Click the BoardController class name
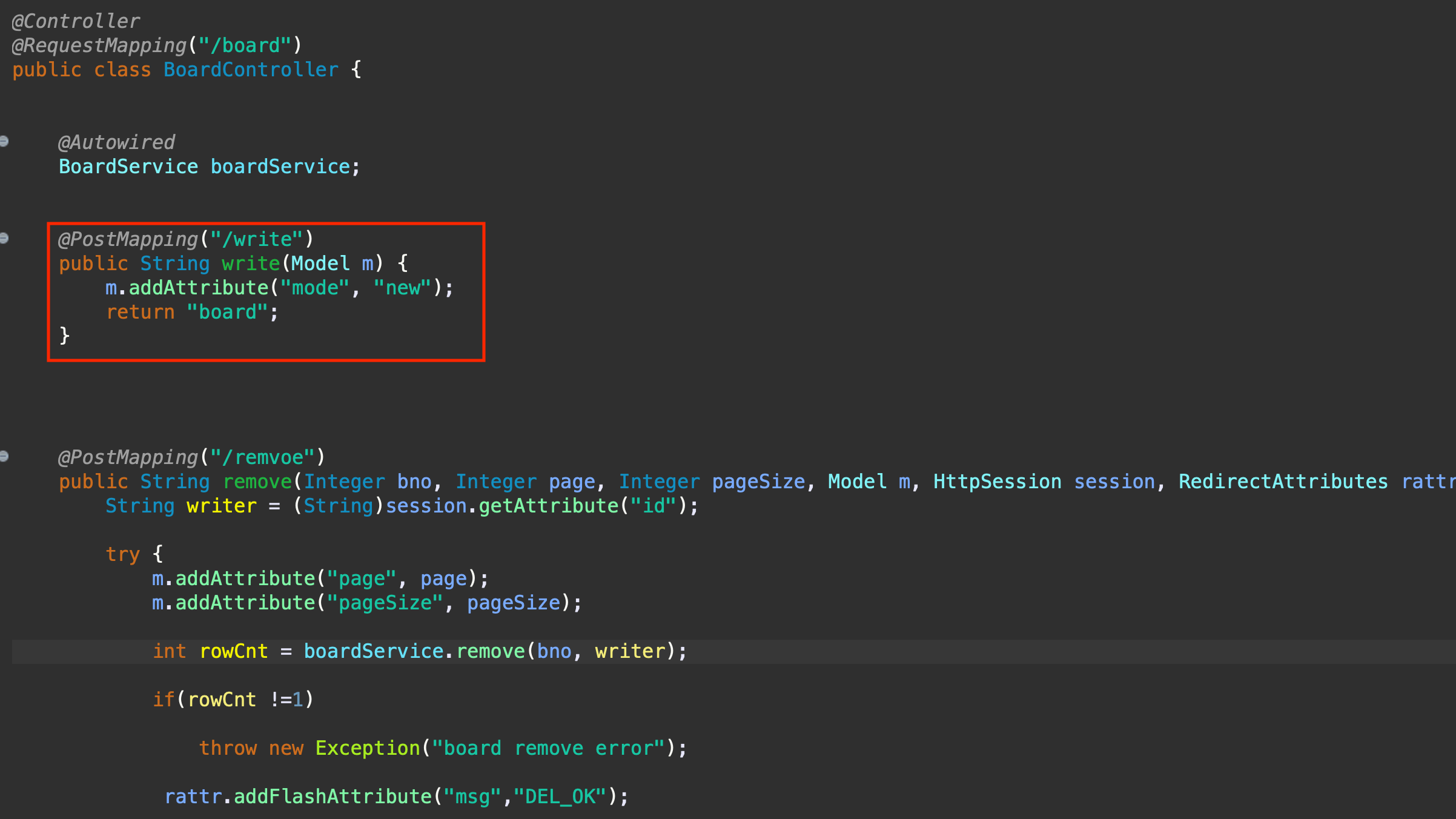 pos(251,70)
